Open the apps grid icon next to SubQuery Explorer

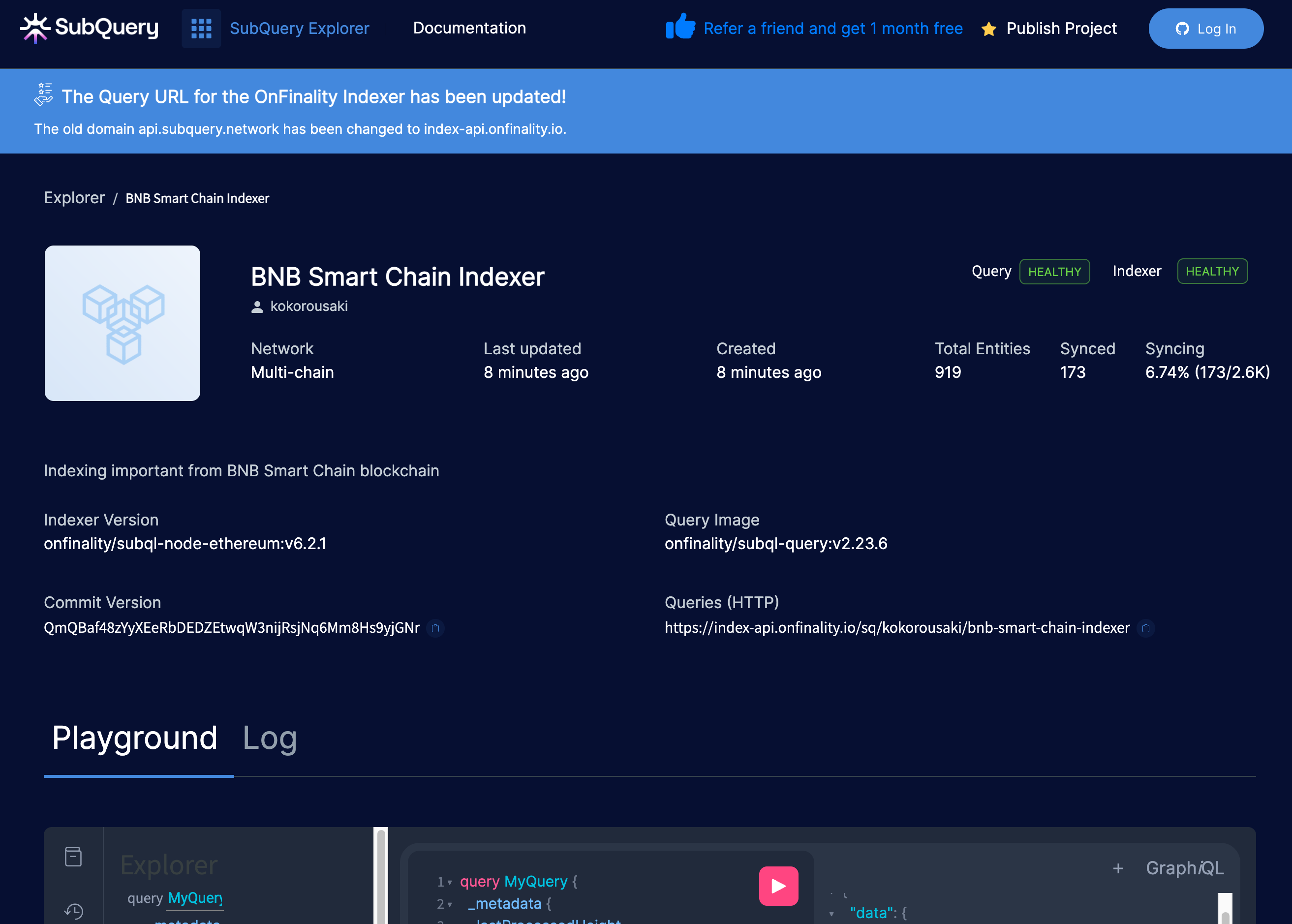[x=201, y=28]
